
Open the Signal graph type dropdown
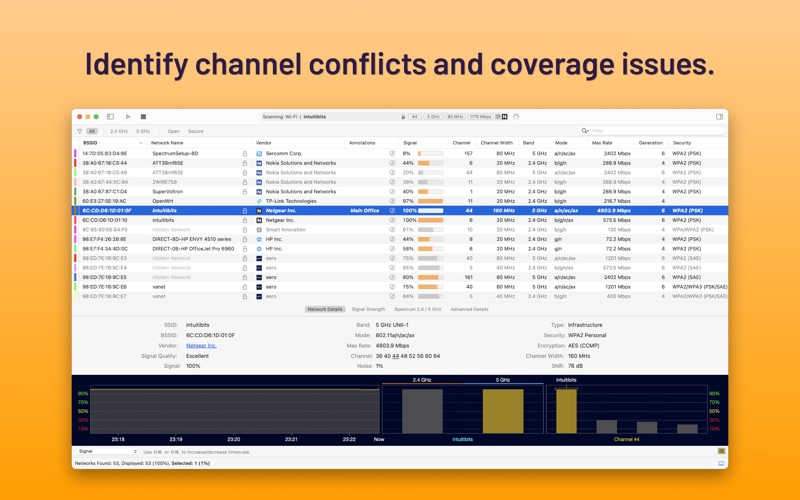(107, 452)
